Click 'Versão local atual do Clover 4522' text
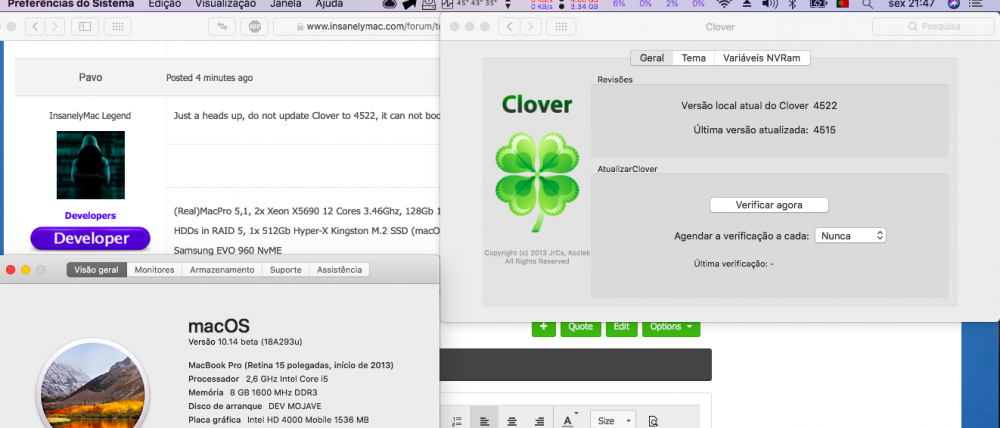 point(759,105)
